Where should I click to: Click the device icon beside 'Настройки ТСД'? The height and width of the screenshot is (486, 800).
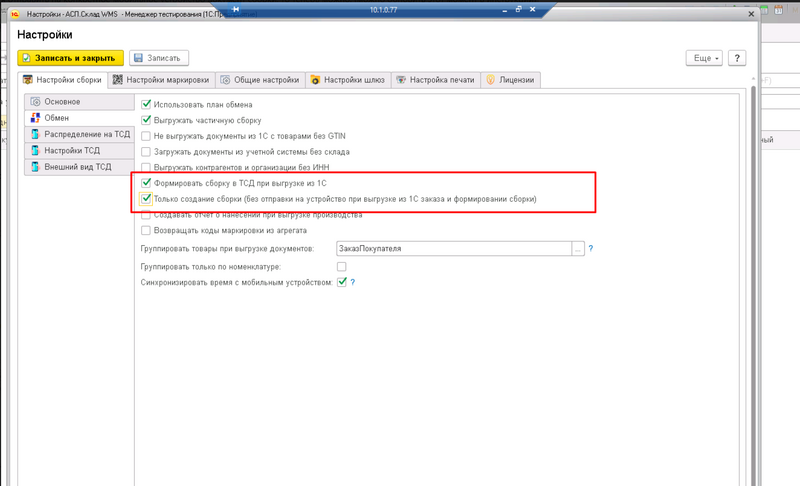(35, 150)
